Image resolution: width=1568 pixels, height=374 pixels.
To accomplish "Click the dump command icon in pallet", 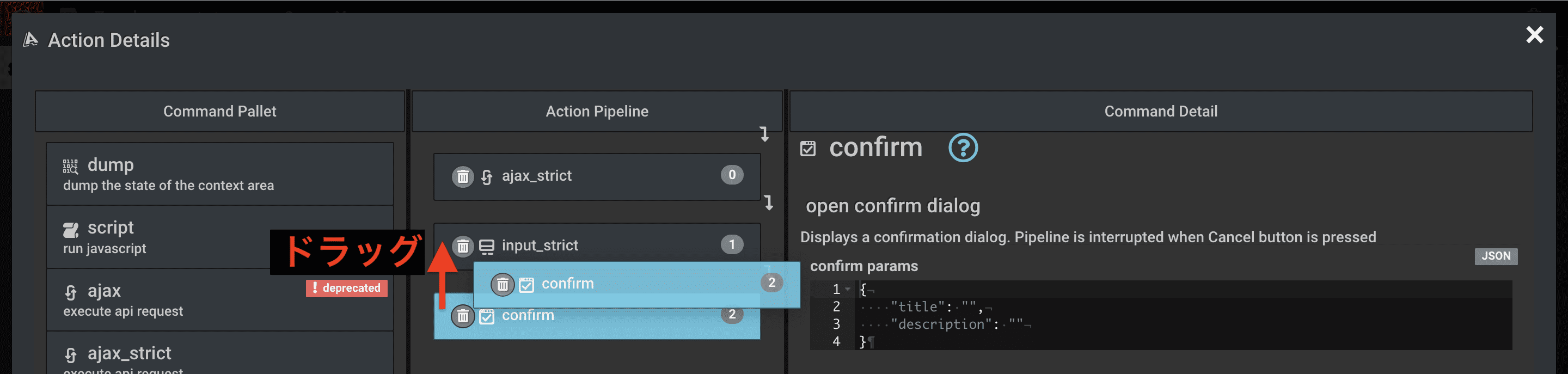I will (71, 166).
